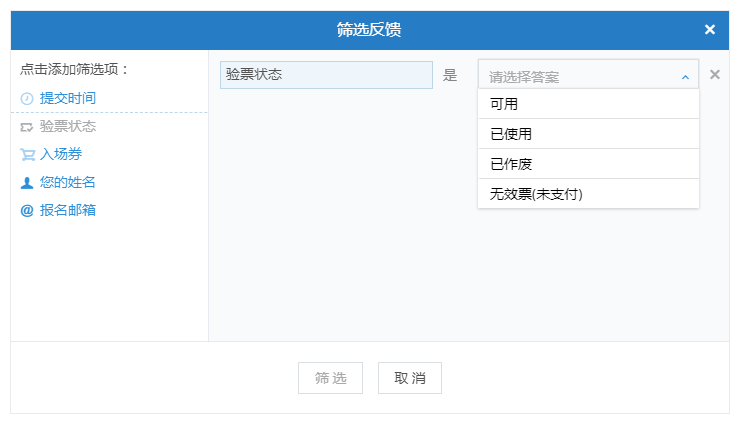This screenshot has width=740, height=424.
Task: Open the 请选择答案 combo box
Action: coord(588,75)
